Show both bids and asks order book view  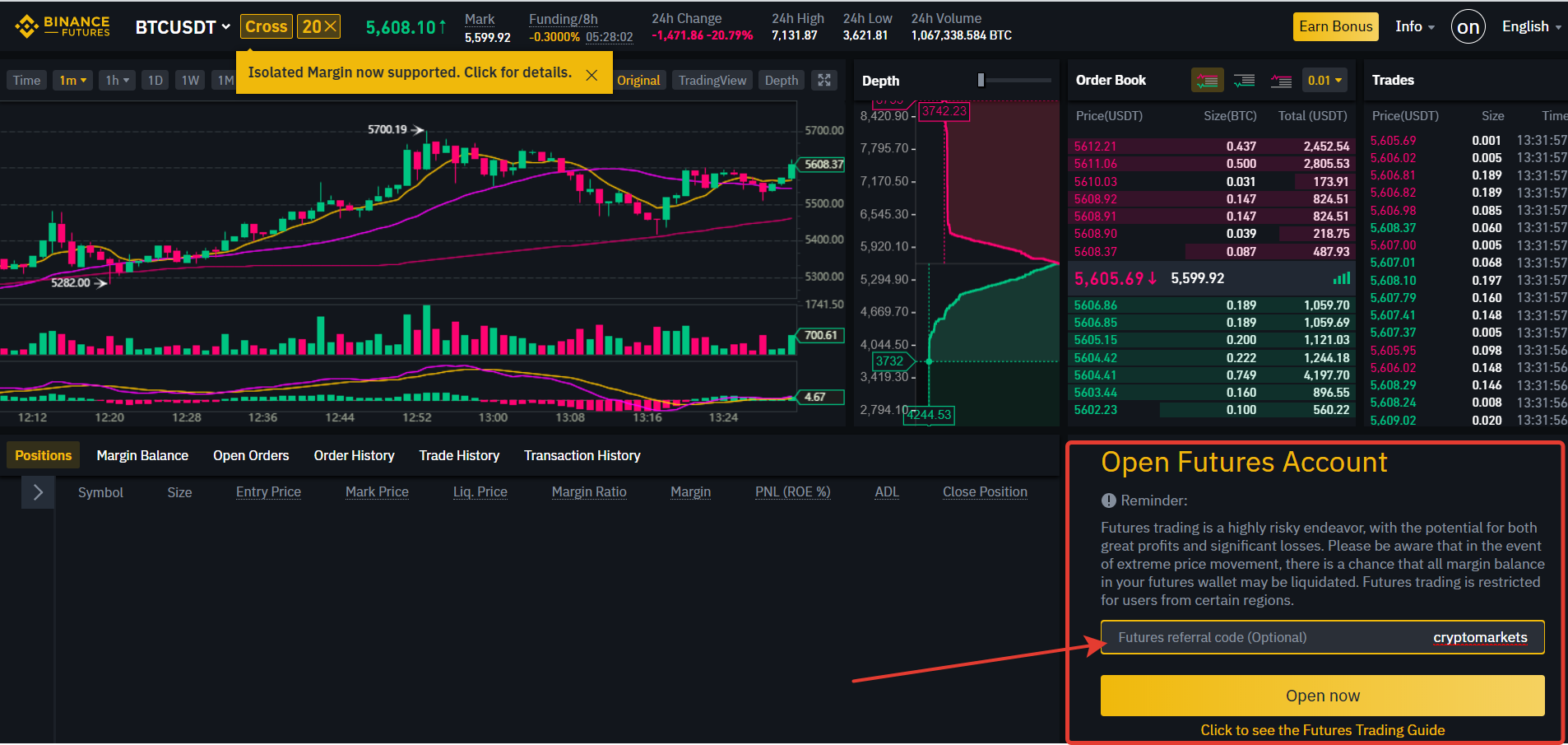[1208, 80]
